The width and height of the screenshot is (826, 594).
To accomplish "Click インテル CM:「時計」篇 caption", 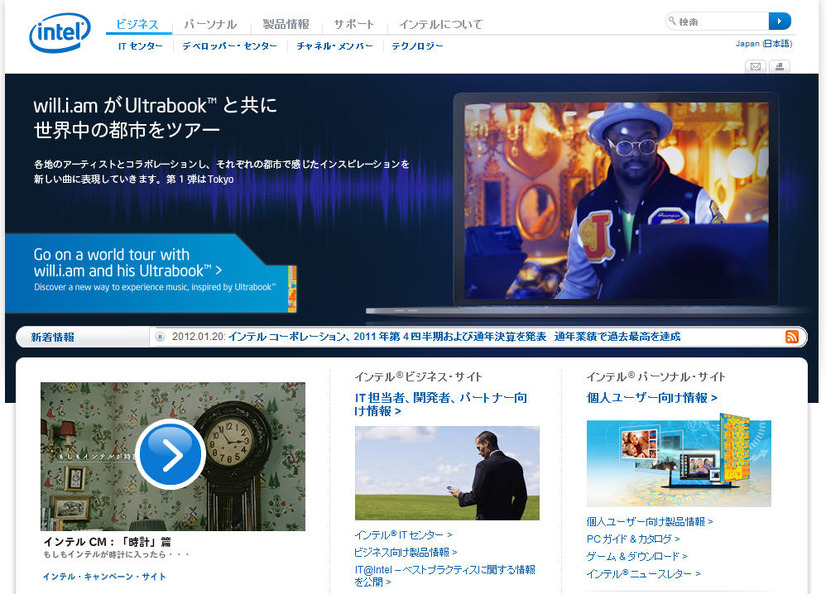I will click(x=107, y=542).
